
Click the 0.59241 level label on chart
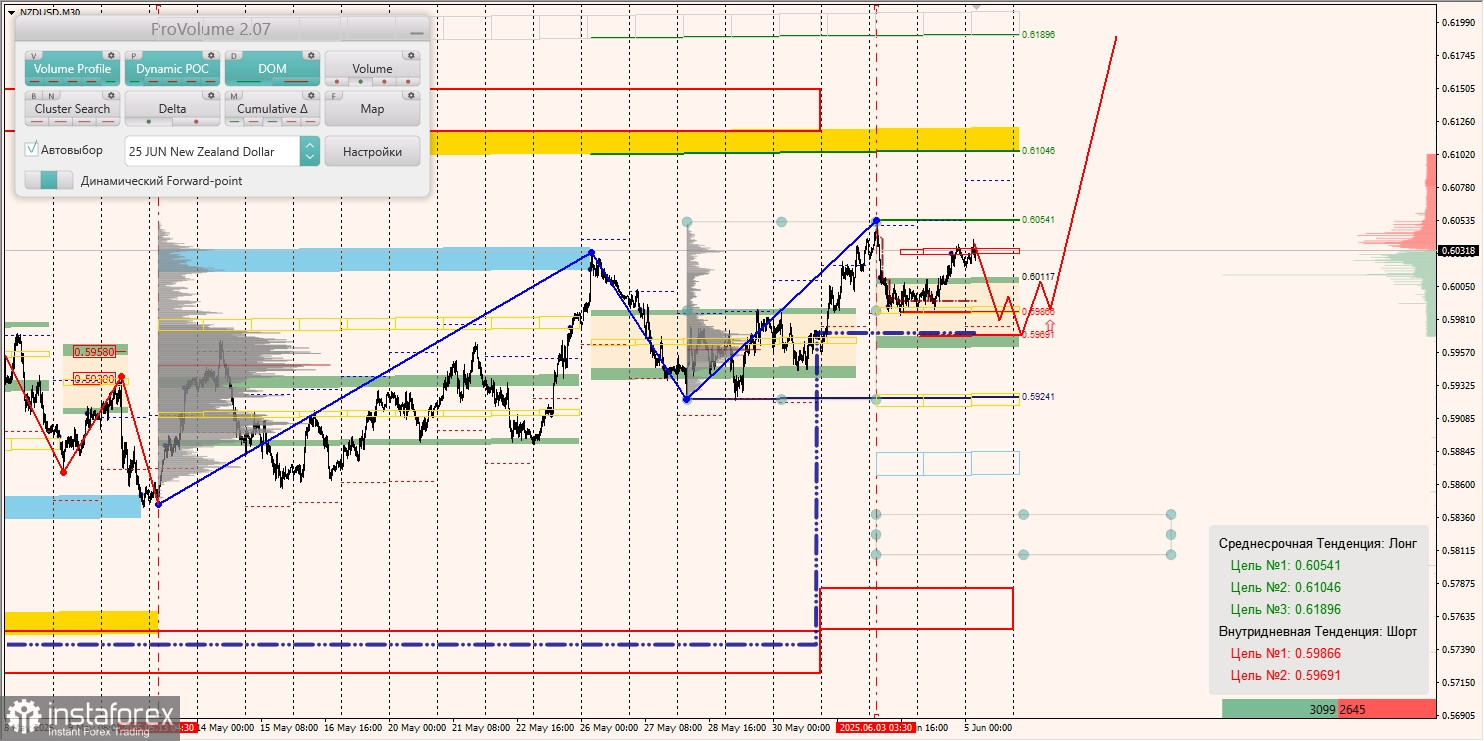[1038, 397]
